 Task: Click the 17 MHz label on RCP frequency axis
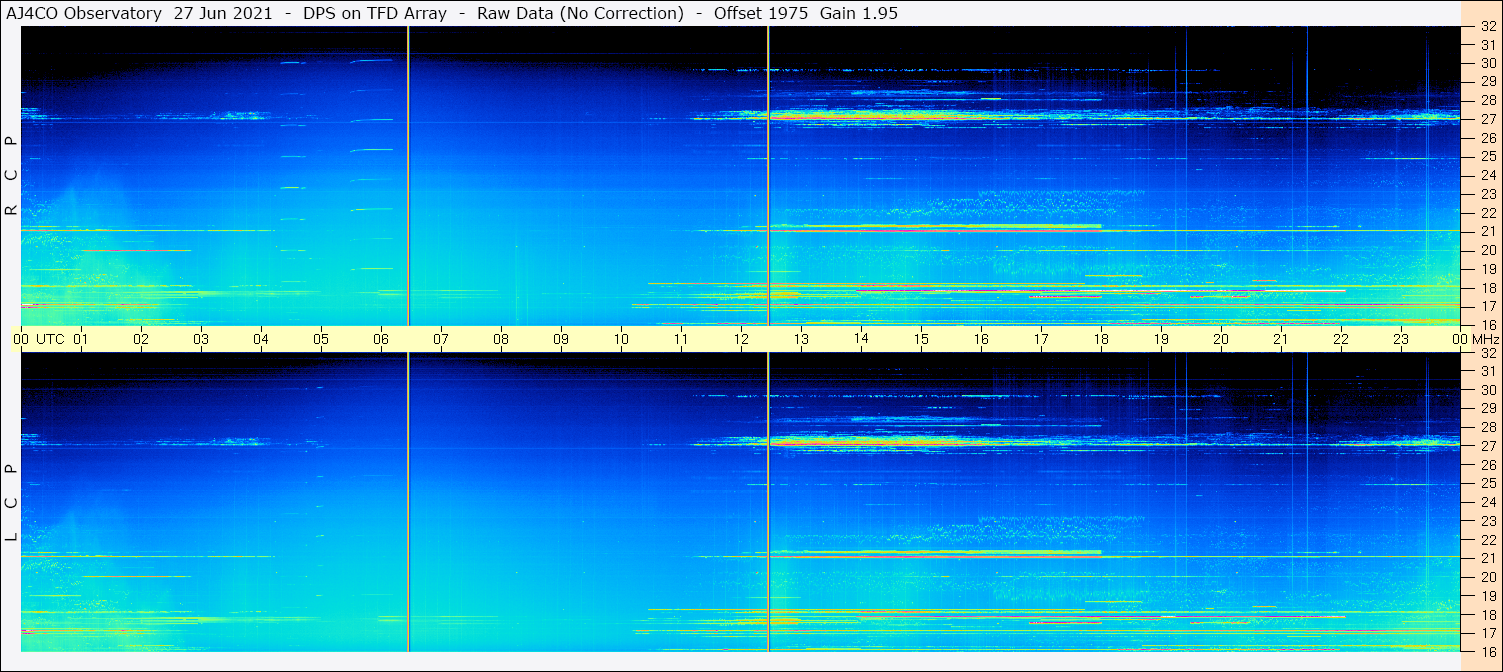point(1487,306)
